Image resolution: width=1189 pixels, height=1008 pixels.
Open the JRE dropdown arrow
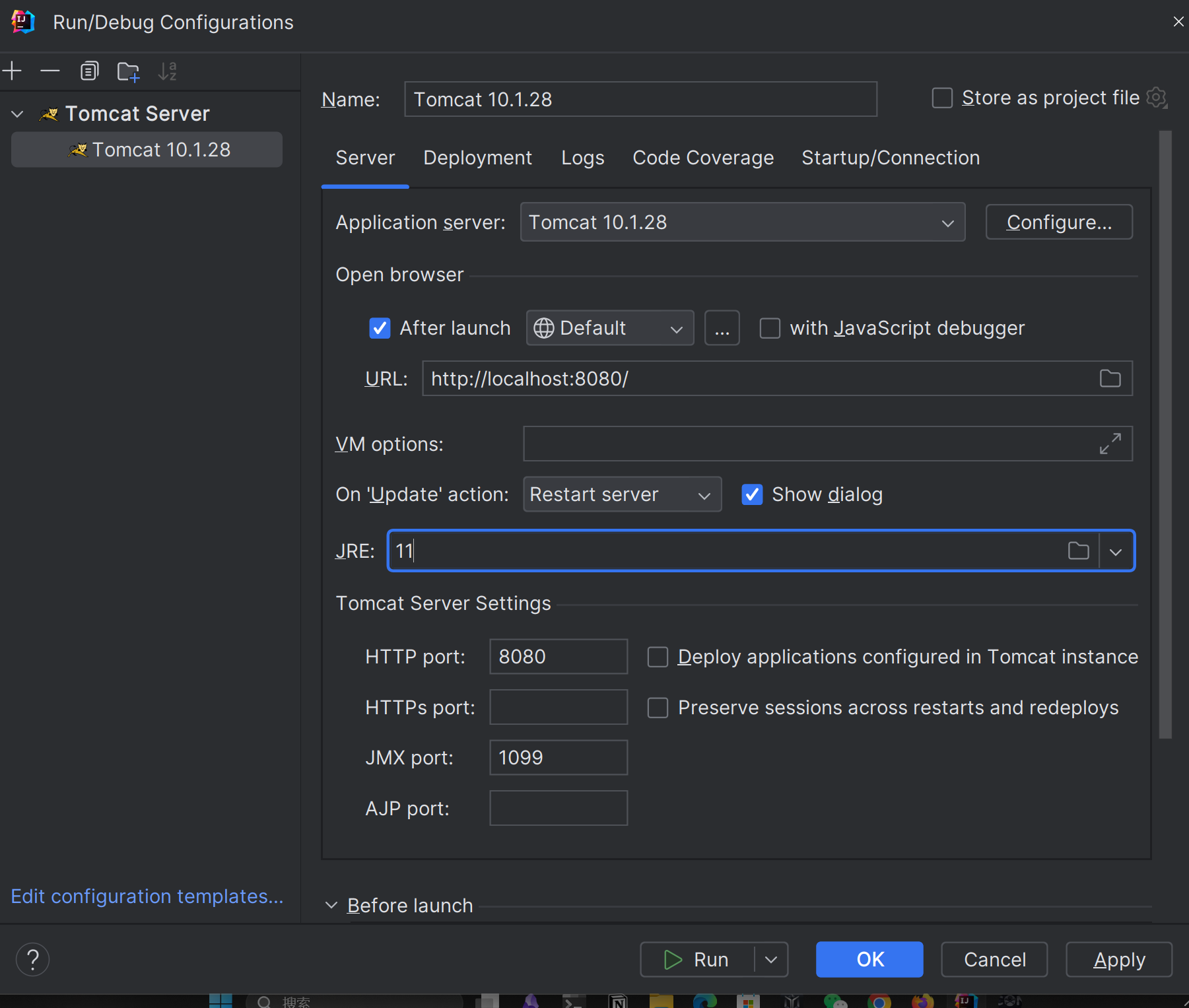(x=1116, y=551)
